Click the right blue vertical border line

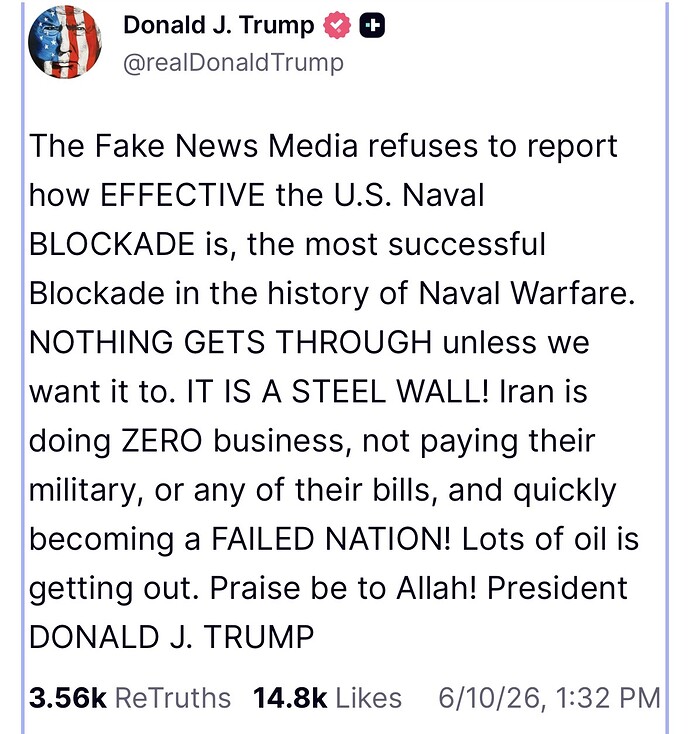tap(667, 367)
